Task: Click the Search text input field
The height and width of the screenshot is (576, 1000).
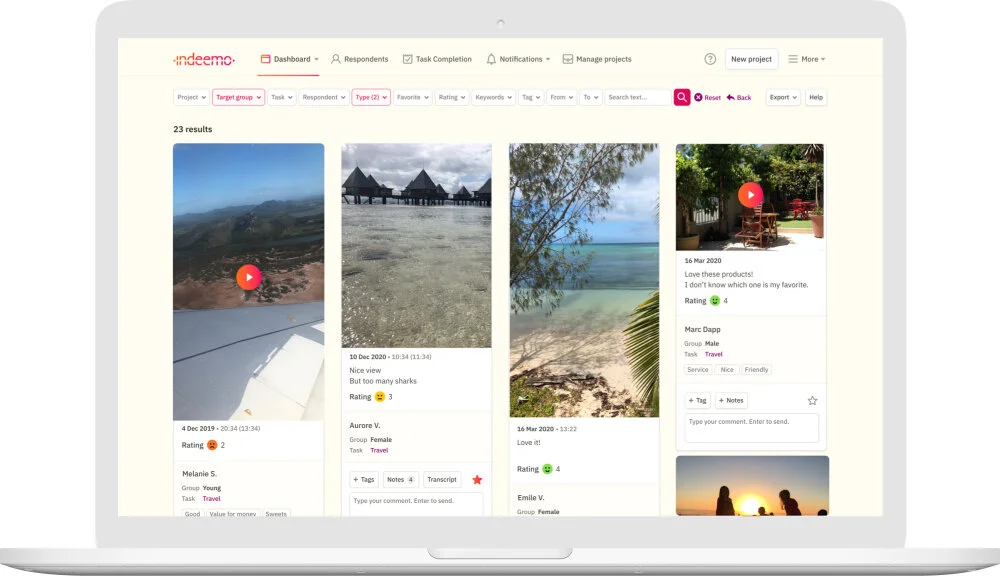Action: [638, 97]
